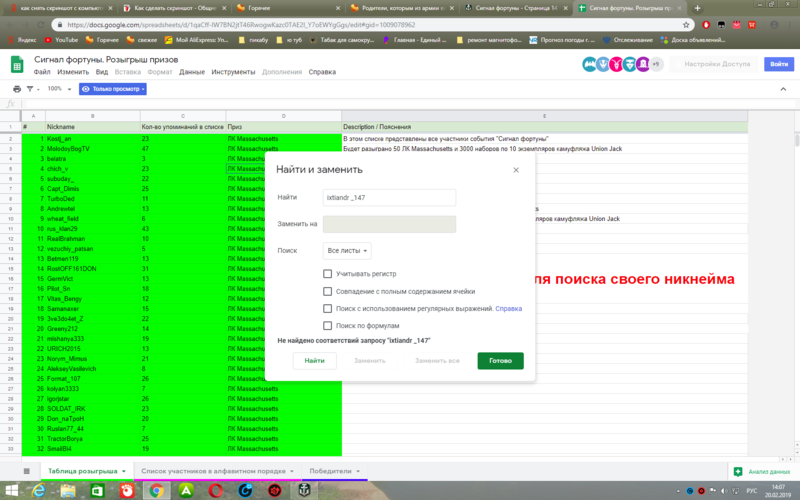Open the Google Sheets home icon
The image size is (800, 500).
coord(17,65)
